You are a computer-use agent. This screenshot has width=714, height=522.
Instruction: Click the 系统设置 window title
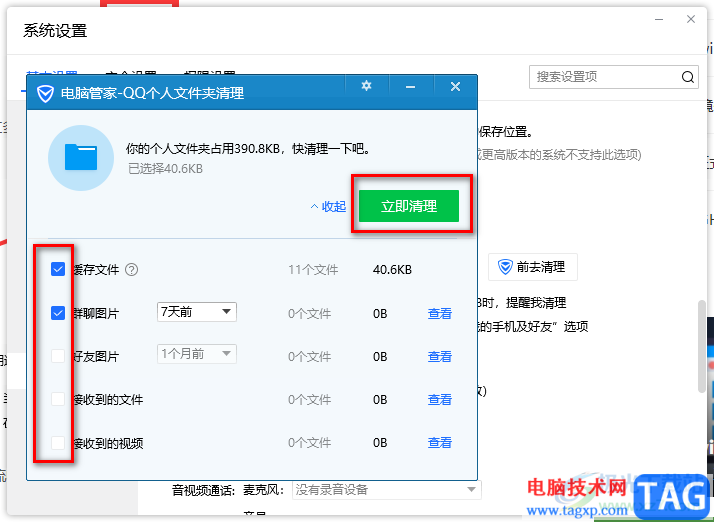click(55, 31)
